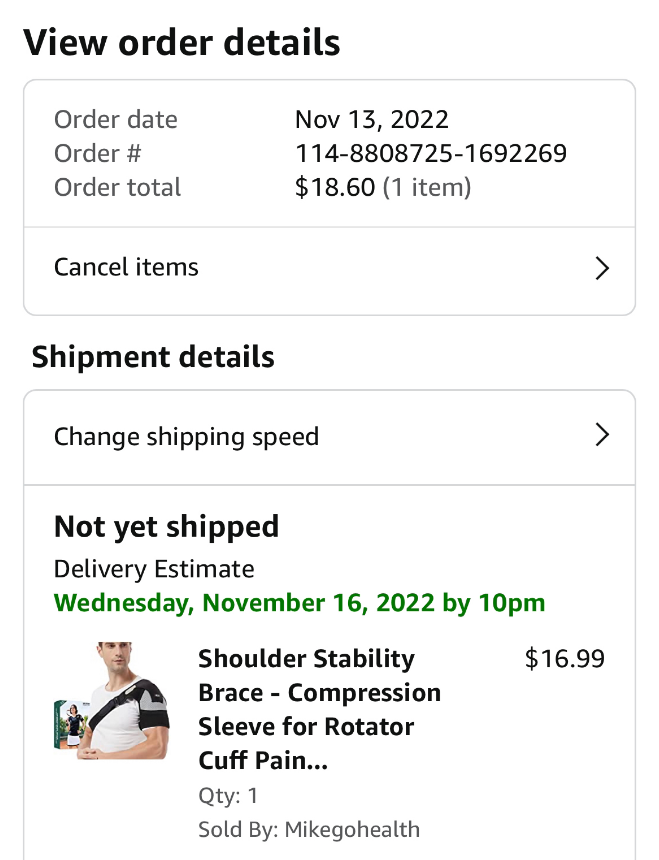Click the Order total label
This screenshot has width=659, height=860.
click(x=118, y=188)
